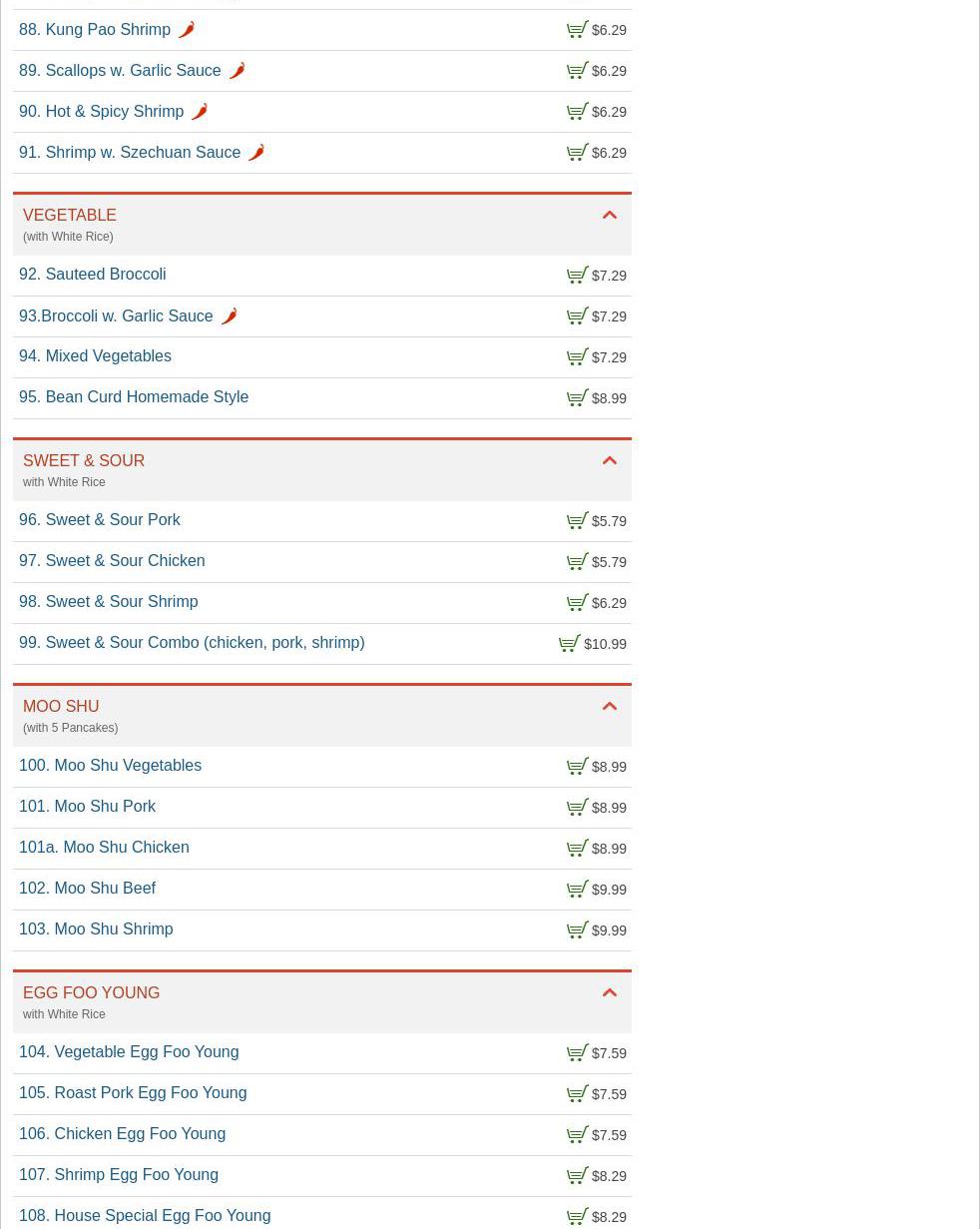Collapse the Egg Foo Young section
The width and height of the screenshot is (980, 1229).
click(x=610, y=993)
